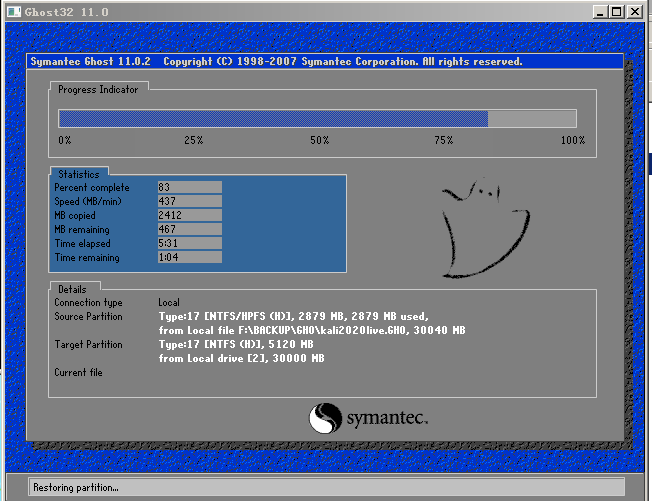
Task: Click the kali2020live.GHO file path line
Action: 312,330
